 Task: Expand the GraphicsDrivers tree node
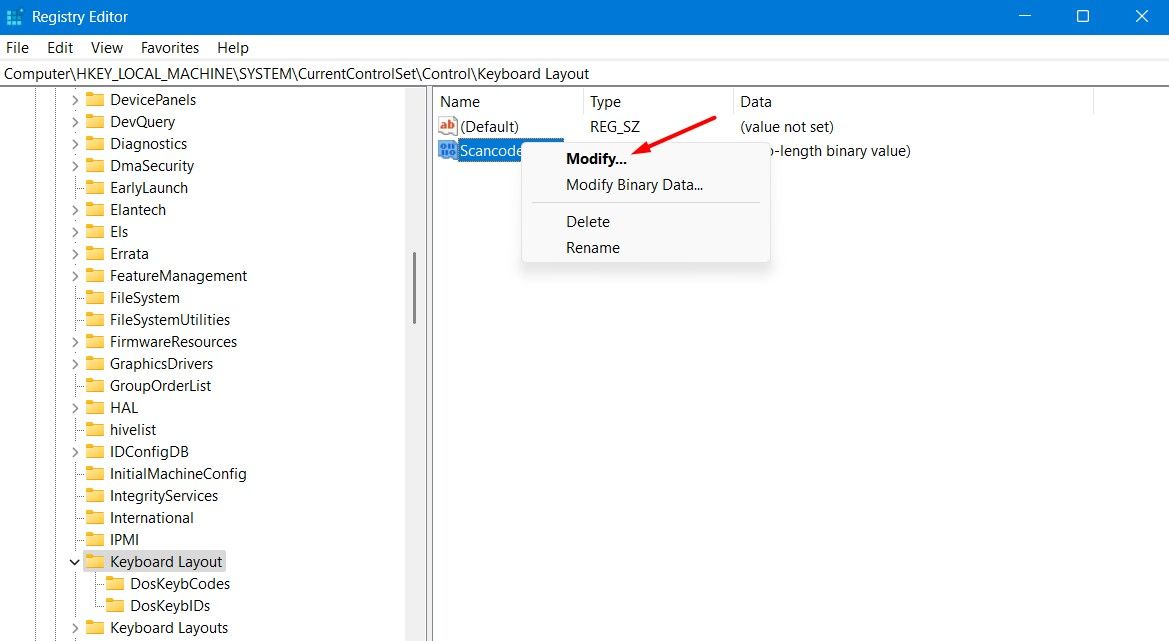pyautogui.click(x=75, y=364)
